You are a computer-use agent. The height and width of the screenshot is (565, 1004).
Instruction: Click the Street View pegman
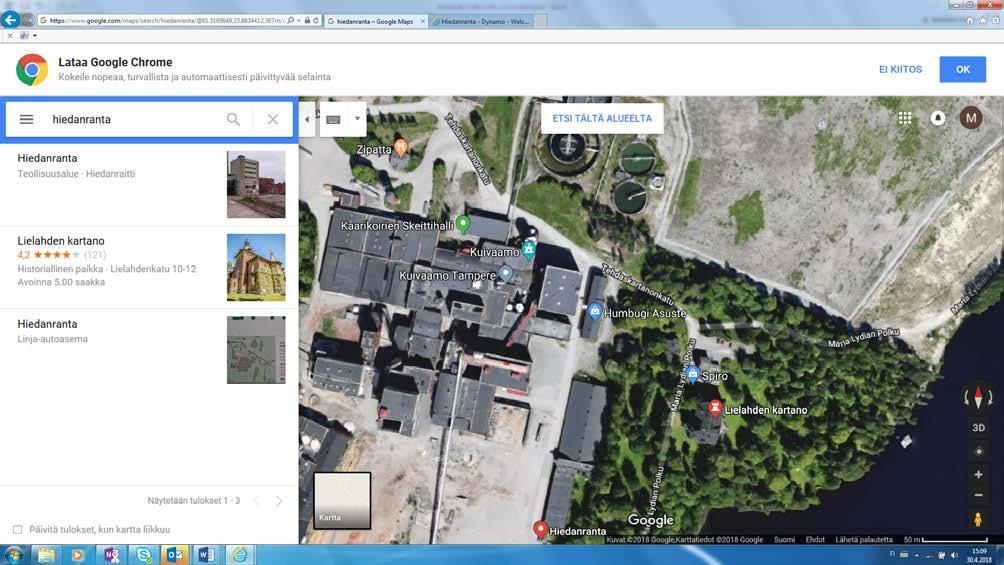click(978, 520)
